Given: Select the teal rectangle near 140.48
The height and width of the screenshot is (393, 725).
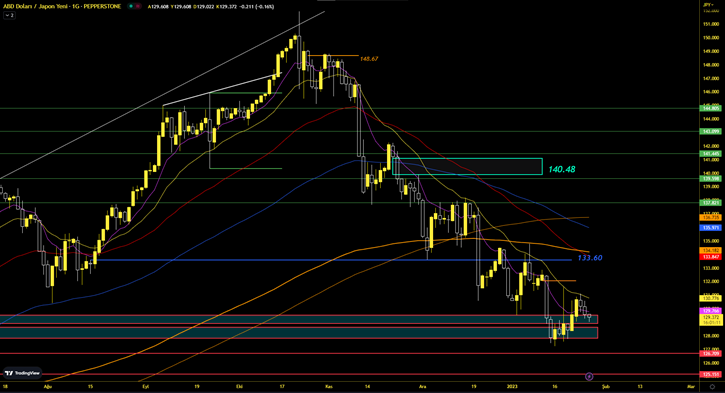Looking at the screenshot, I should click(467, 166).
